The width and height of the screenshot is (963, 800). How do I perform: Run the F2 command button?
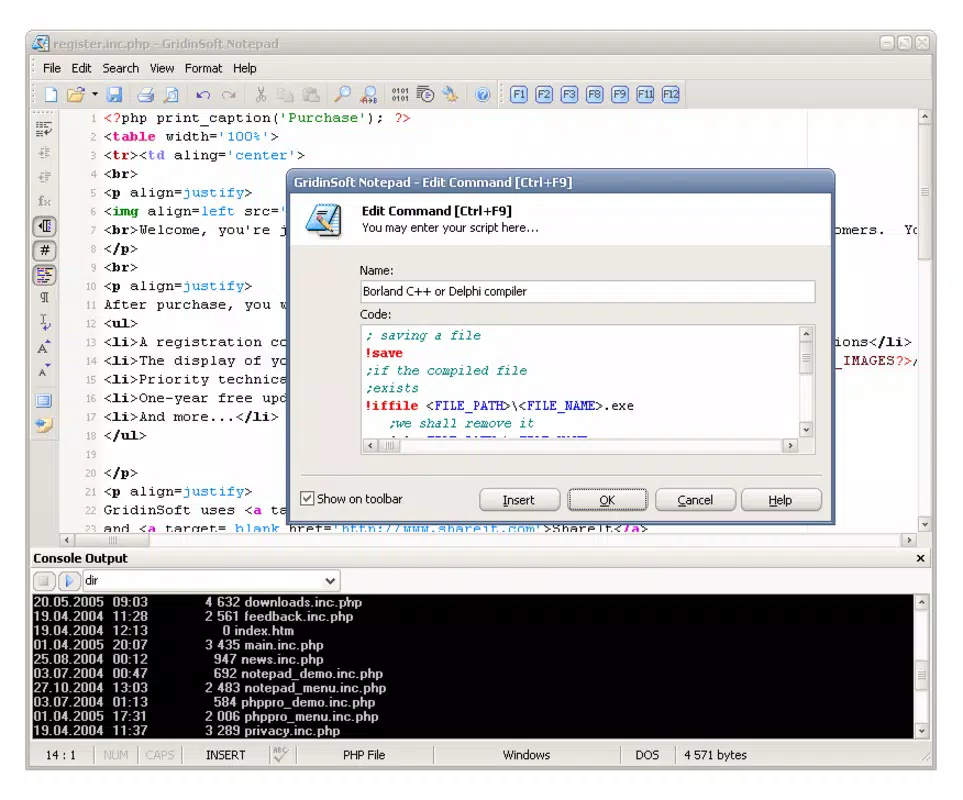[x=544, y=95]
